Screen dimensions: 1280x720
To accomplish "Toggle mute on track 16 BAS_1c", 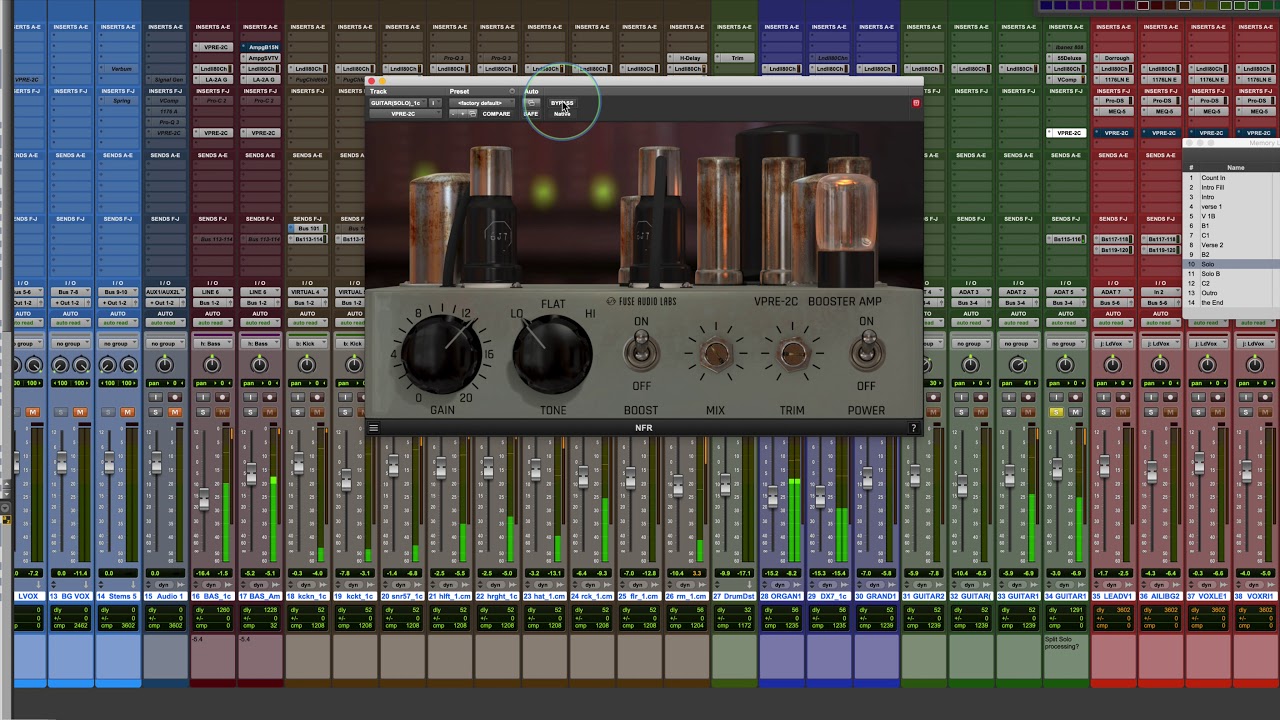I will point(222,412).
